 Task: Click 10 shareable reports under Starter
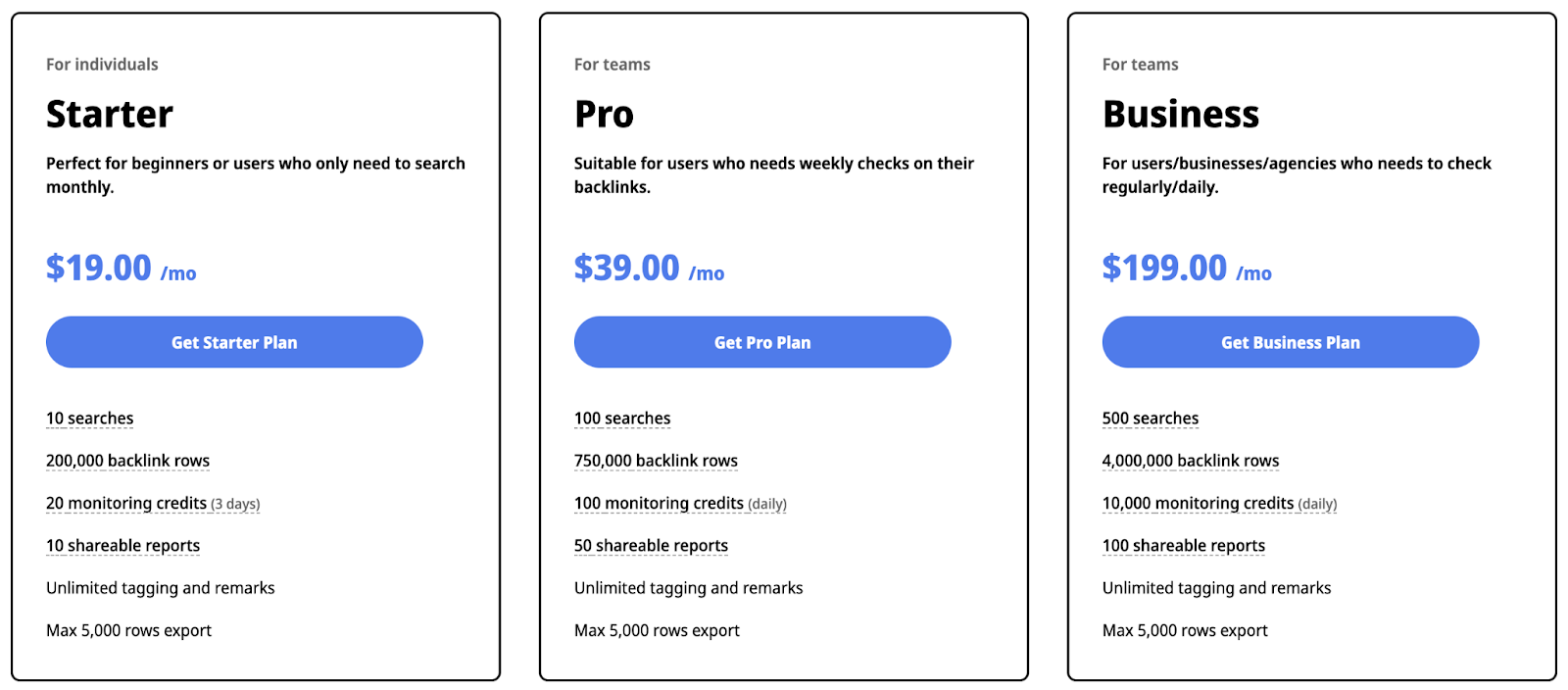coord(122,545)
